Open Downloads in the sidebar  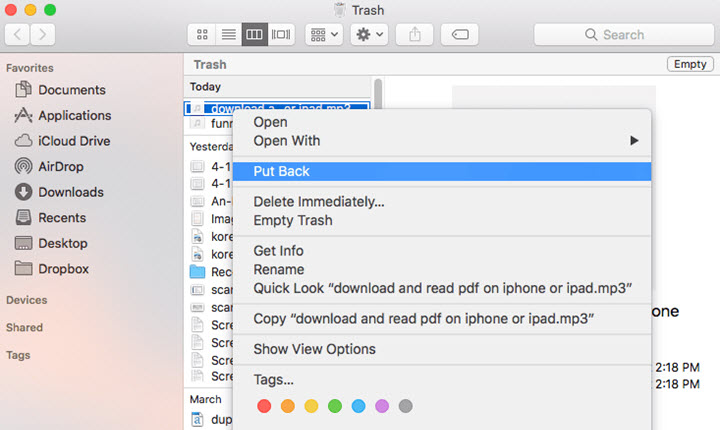pos(59,192)
